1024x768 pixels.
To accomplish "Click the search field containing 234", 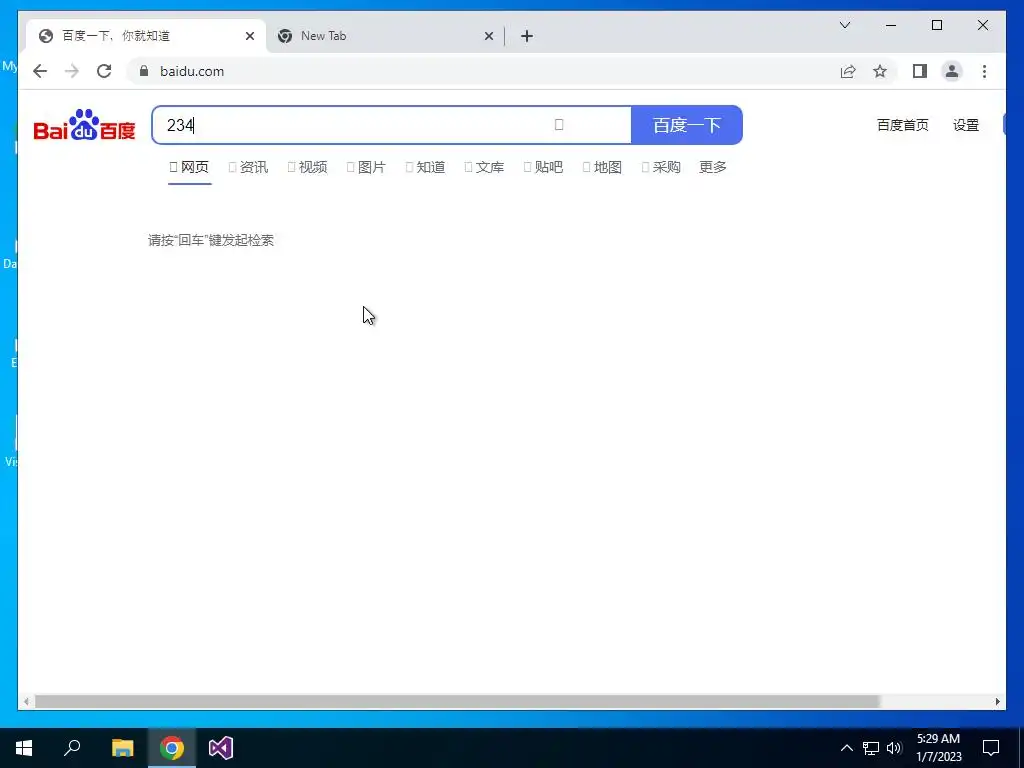I will click(x=392, y=125).
